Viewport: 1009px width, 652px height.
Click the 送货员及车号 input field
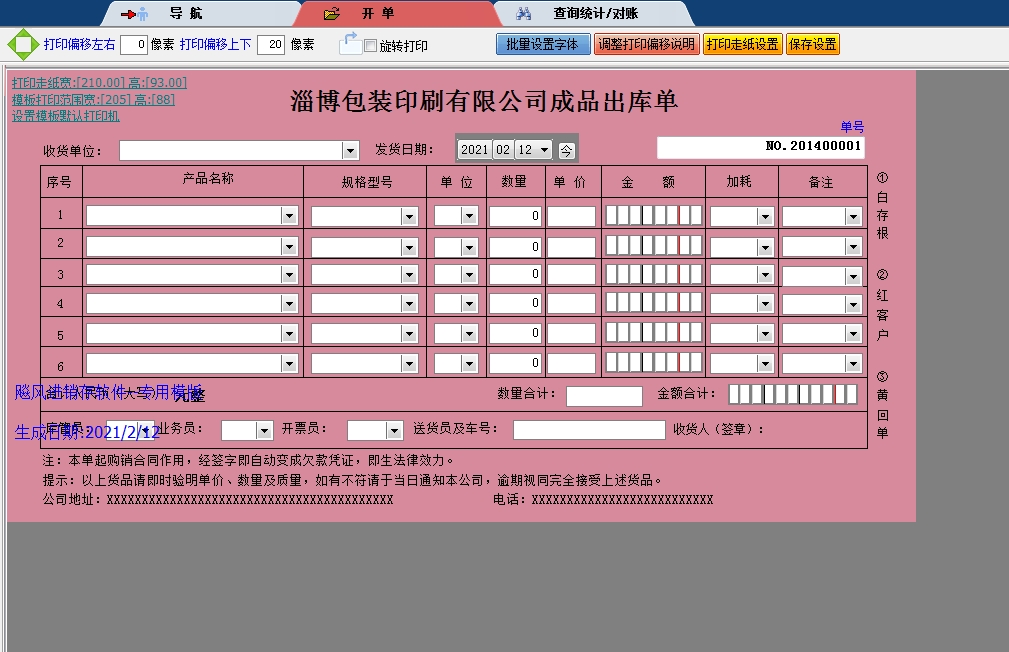[589, 430]
